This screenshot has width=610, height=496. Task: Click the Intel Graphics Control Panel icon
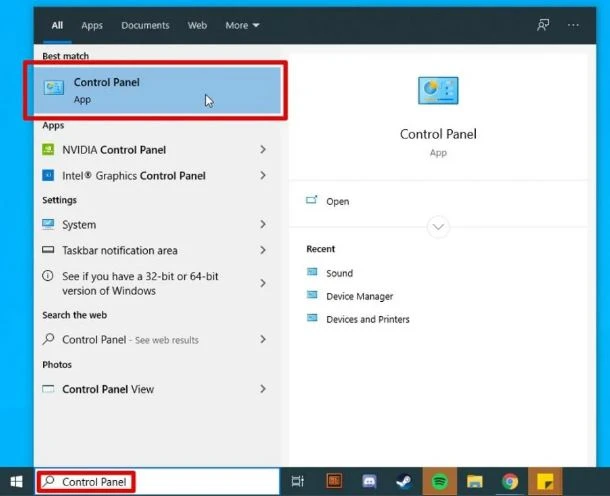click(48, 175)
